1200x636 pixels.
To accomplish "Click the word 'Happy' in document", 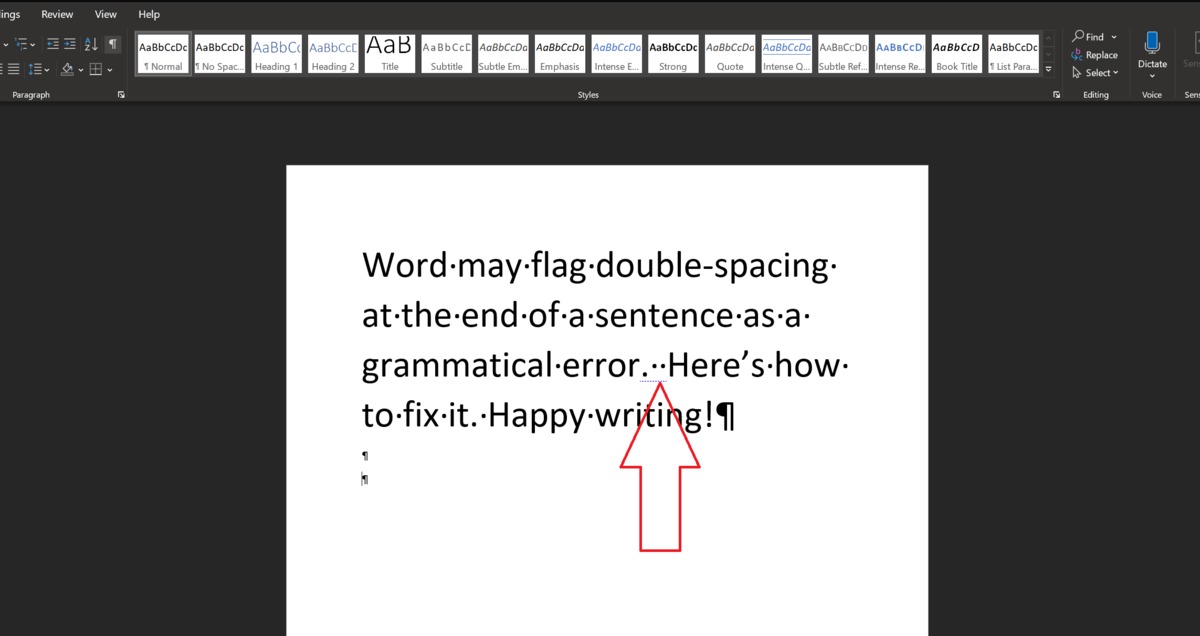I will (x=534, y=415).
